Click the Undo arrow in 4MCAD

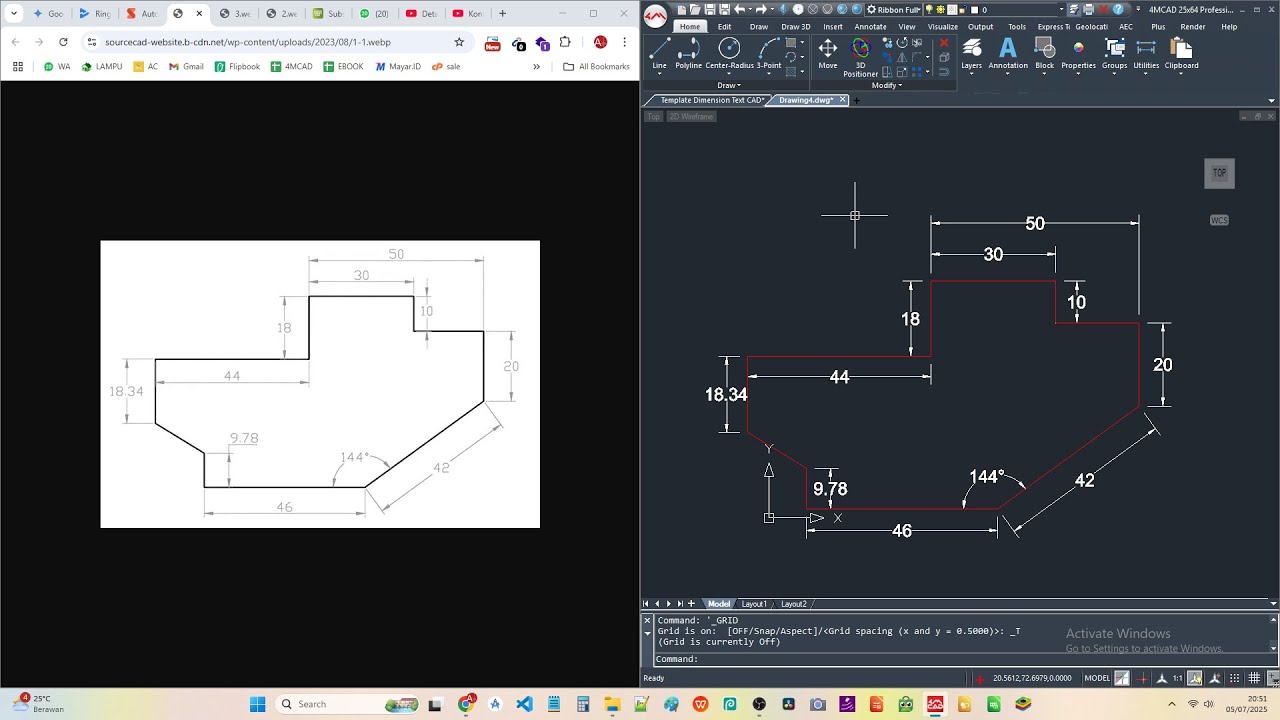tap(739, 10)
